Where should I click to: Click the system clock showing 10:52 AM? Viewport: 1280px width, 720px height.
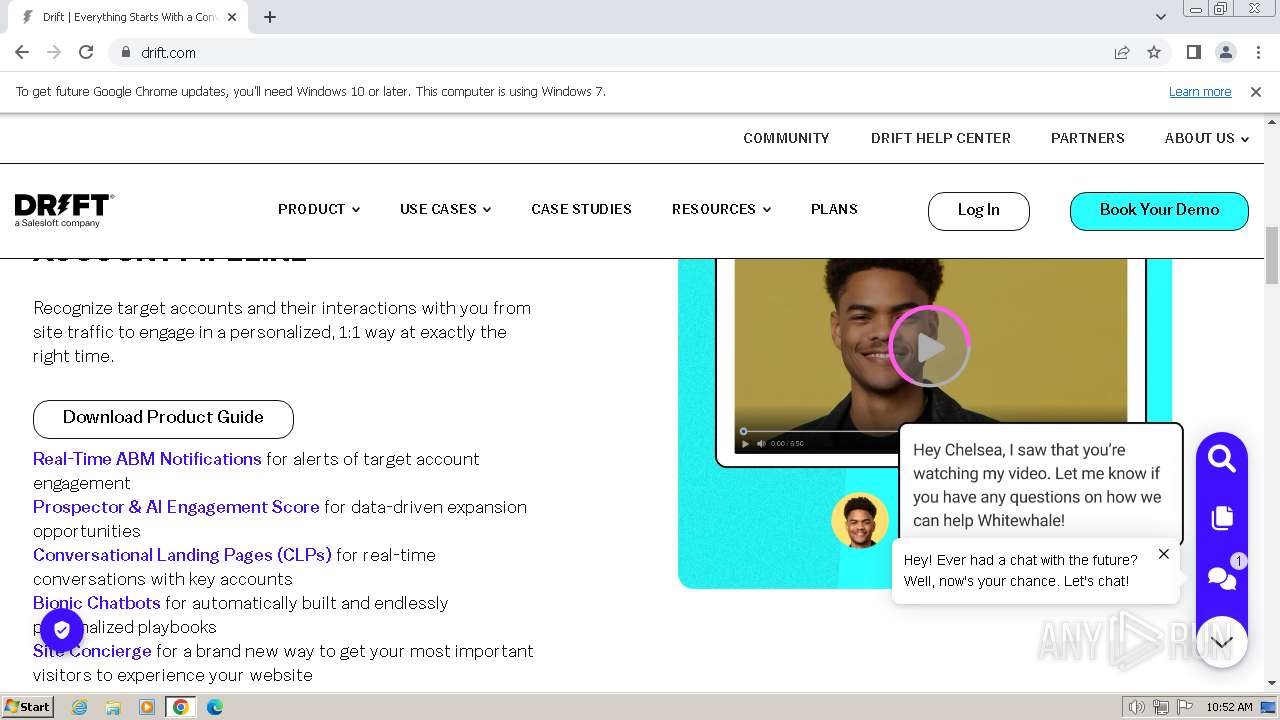coord(1229,707)
